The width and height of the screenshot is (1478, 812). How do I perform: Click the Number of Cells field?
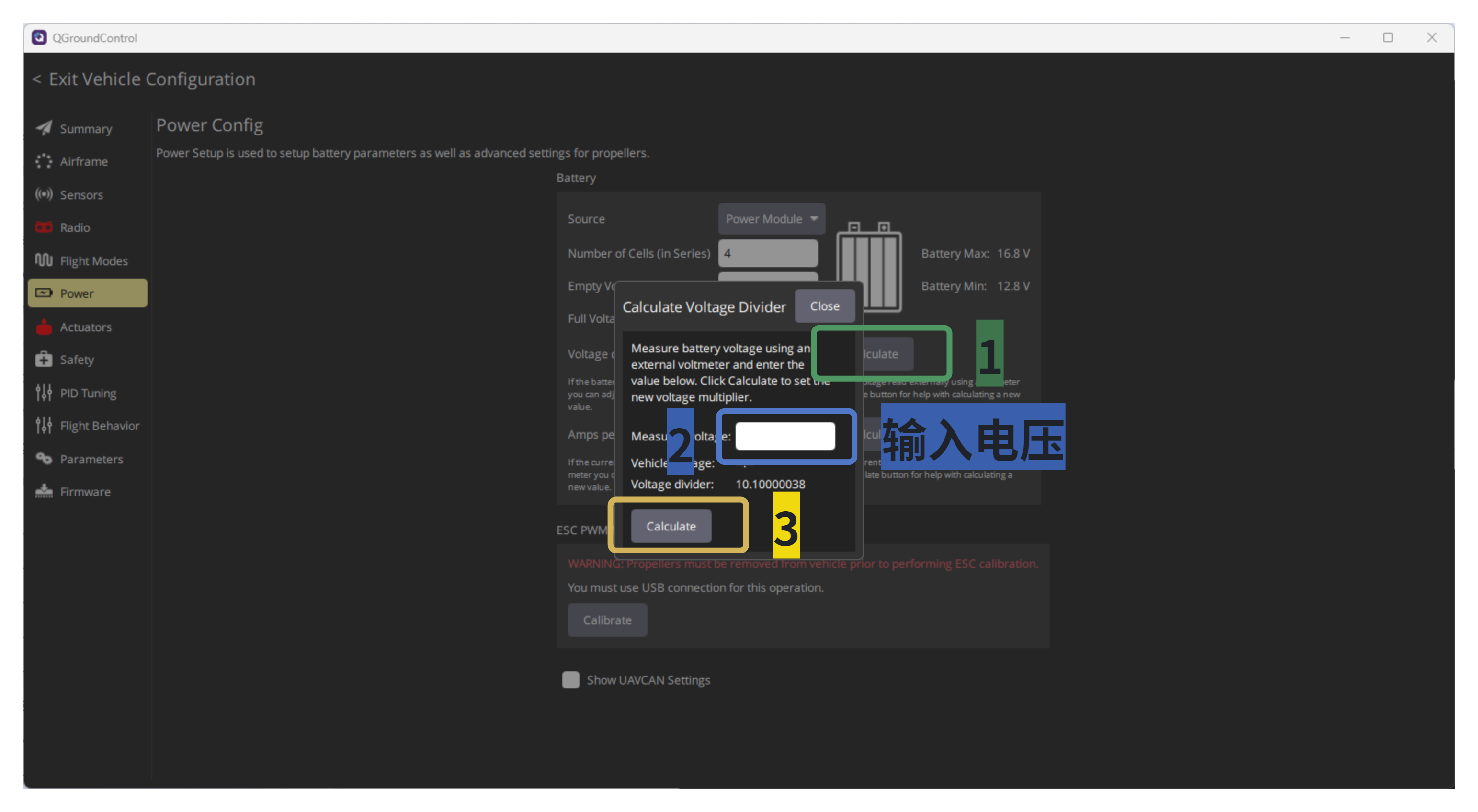coord(768,253)
